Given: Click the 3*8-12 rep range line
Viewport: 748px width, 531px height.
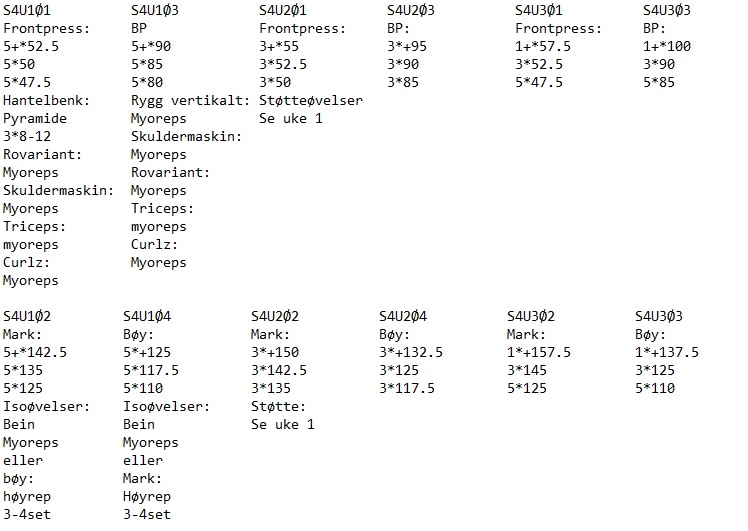Looking at the screenshot, I should pos(27,137).
